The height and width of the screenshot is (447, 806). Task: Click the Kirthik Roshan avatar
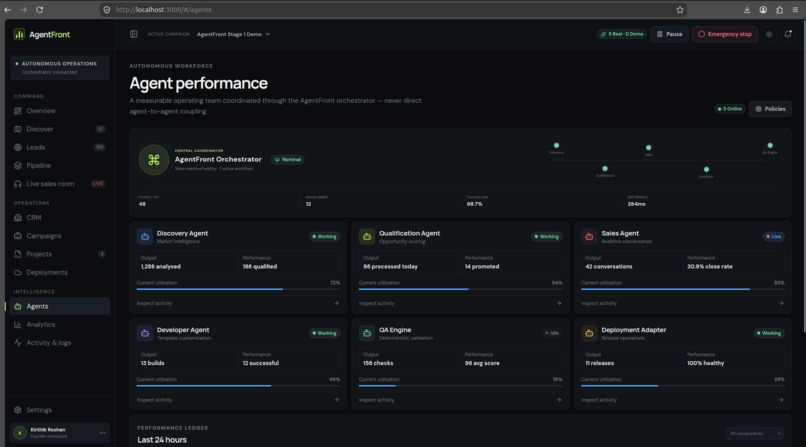[20, 433]
